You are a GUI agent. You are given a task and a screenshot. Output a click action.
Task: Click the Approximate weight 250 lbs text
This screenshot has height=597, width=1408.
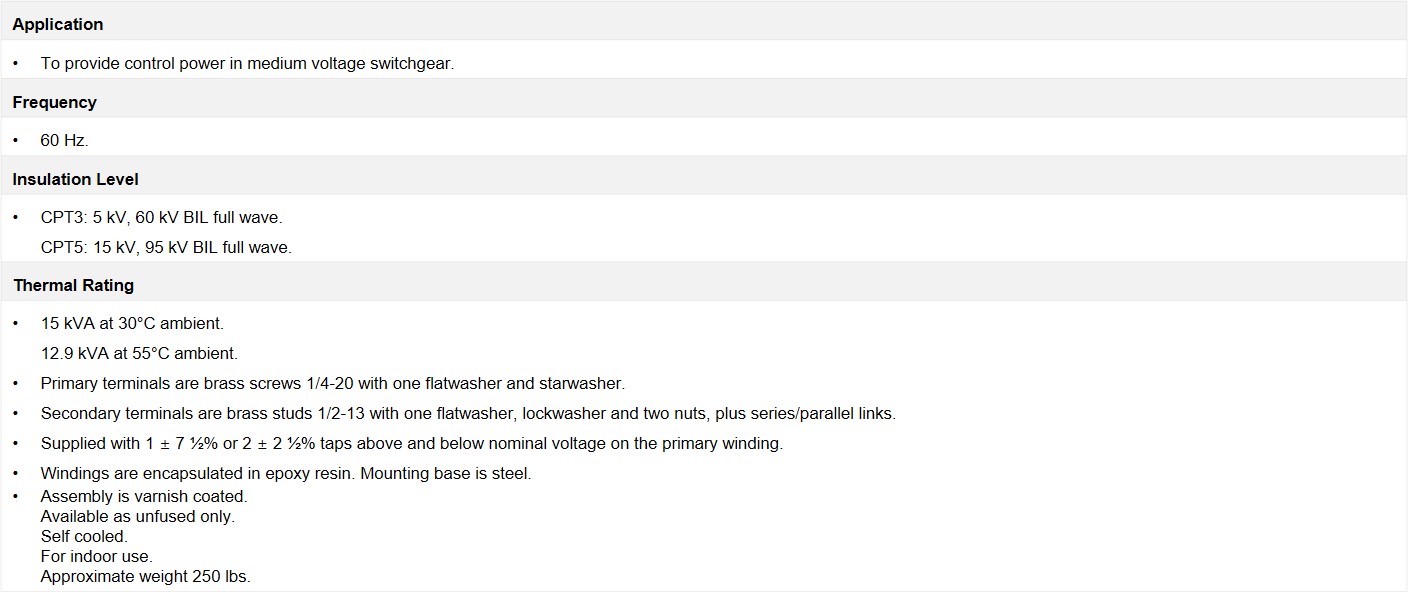(x=145, y=576)
